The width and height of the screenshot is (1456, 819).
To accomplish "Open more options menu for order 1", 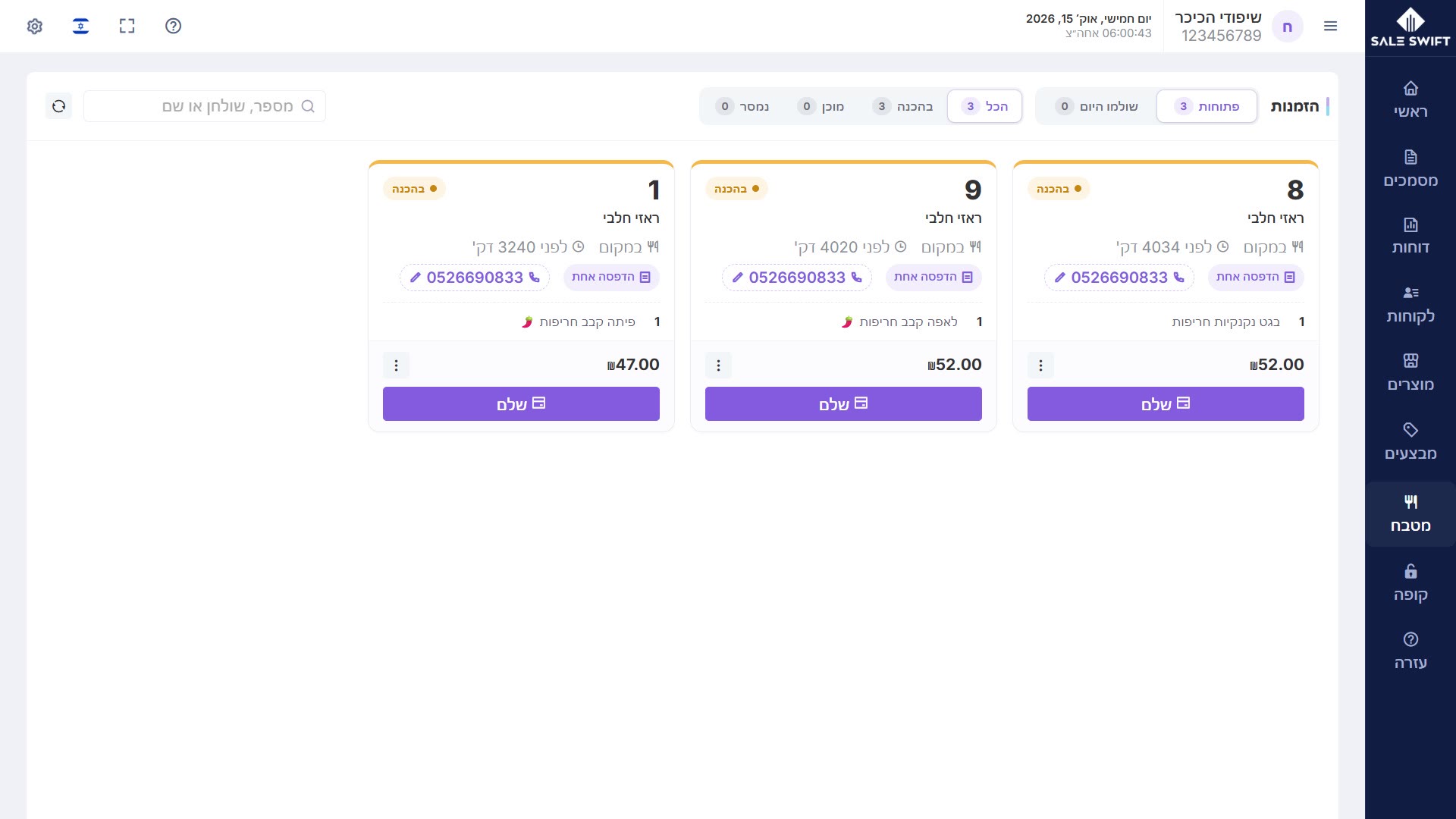I will tap(396, 366).
